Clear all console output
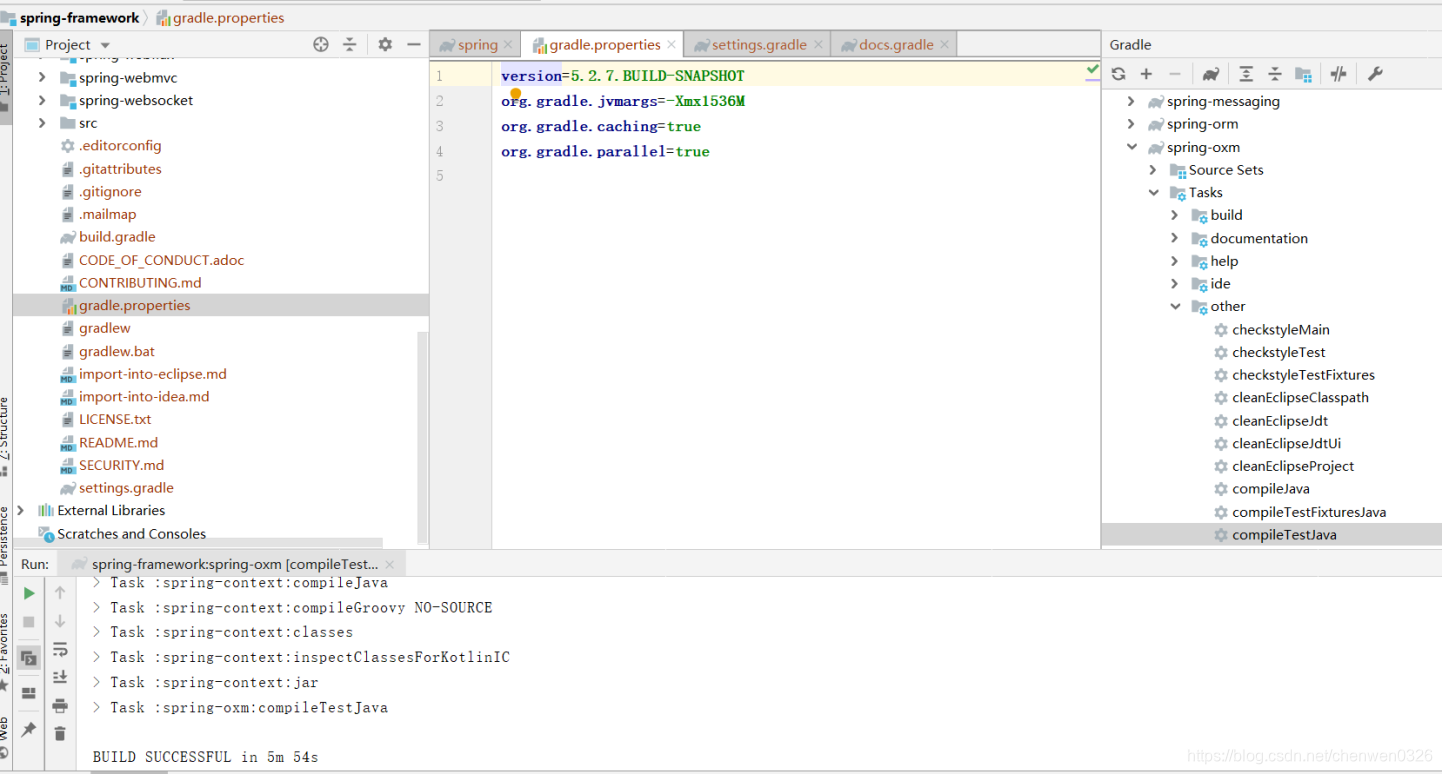The image size is (1442, 774). point(60,734)
